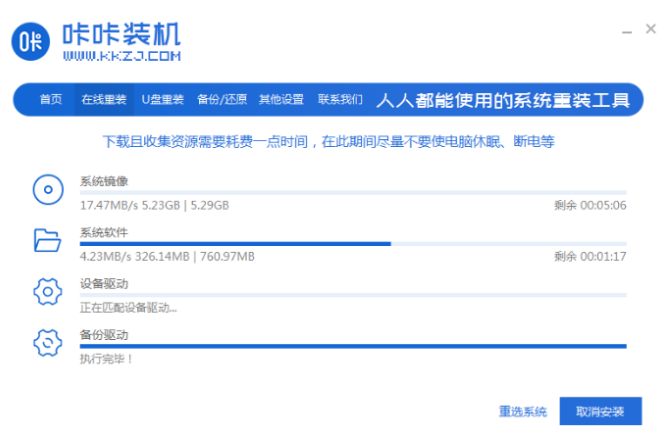Click the 系统软件 folder icon
658x442 pixels.
pyautogui.click(x=47, y=240)
